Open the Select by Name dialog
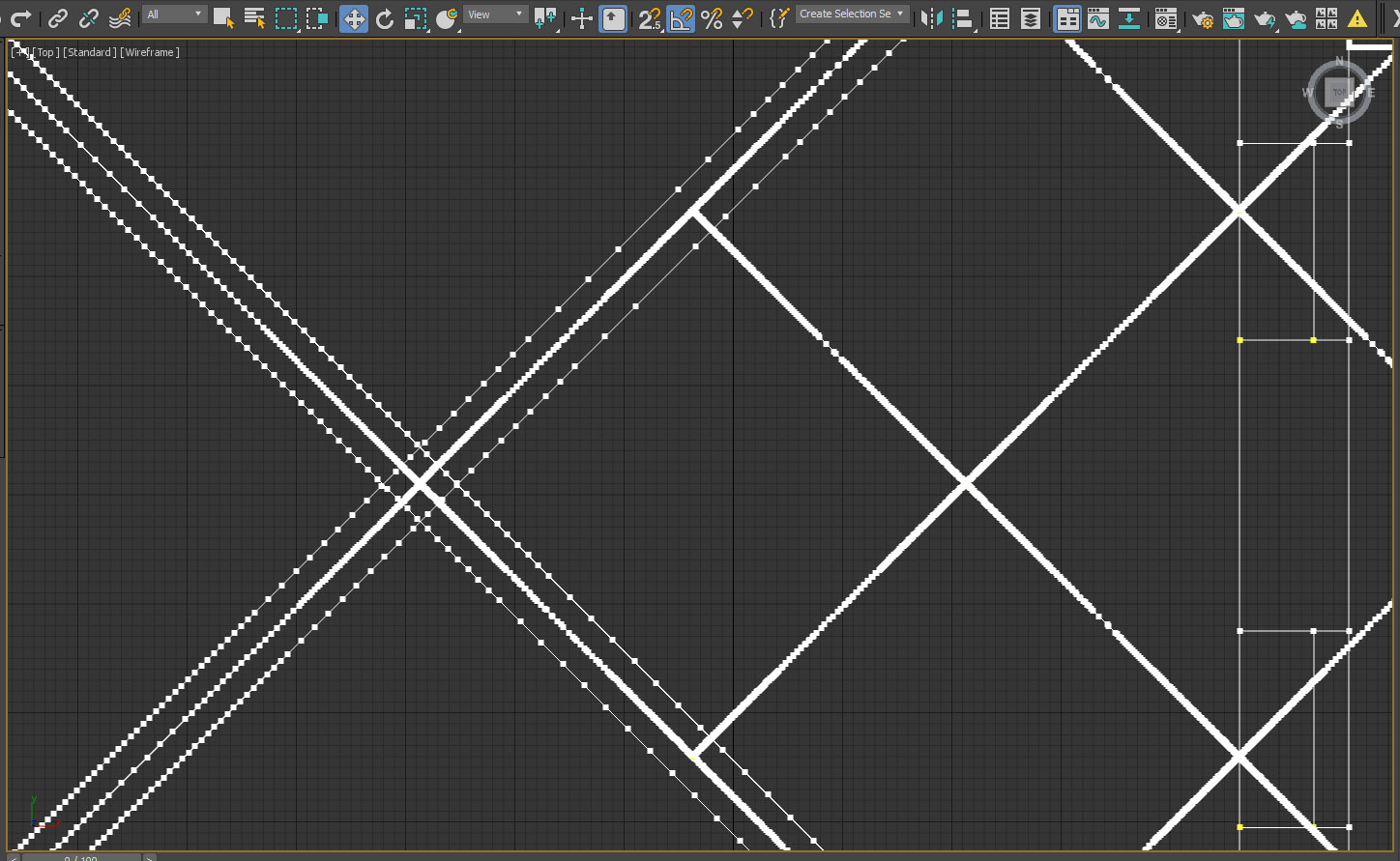The width and height of the screenshot is (1400, 861). (254, 17)
